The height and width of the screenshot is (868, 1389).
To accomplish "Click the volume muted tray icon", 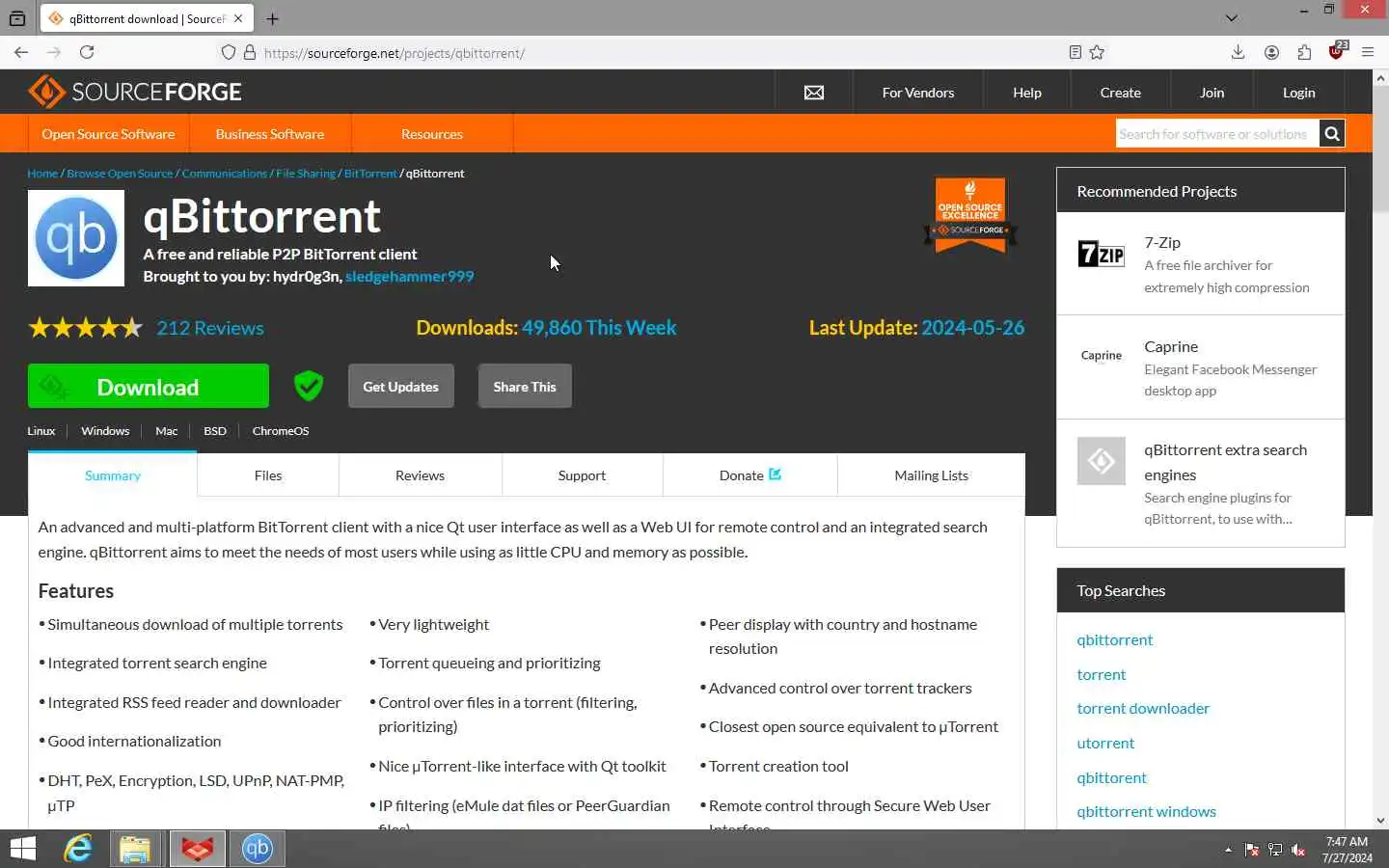I will (1298, 850).
